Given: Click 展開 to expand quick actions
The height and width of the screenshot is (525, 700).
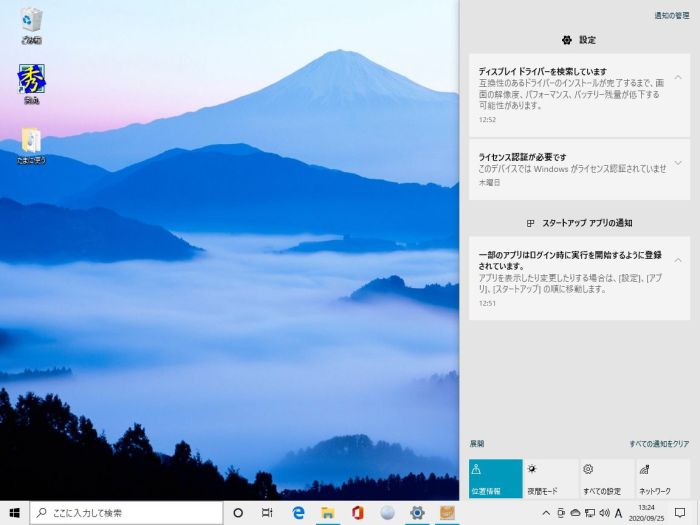Looking at the screenshot, I should click(477, 443).
